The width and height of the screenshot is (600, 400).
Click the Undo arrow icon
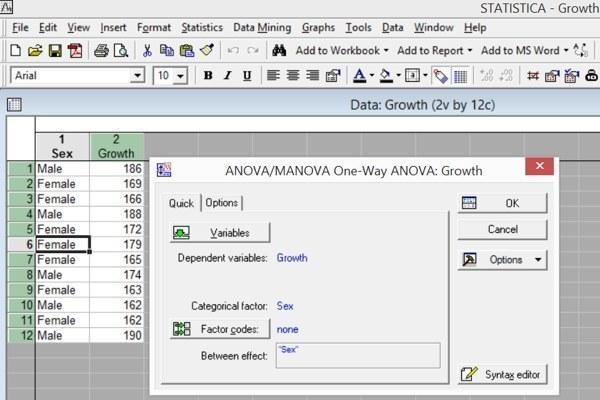(233, 51)
